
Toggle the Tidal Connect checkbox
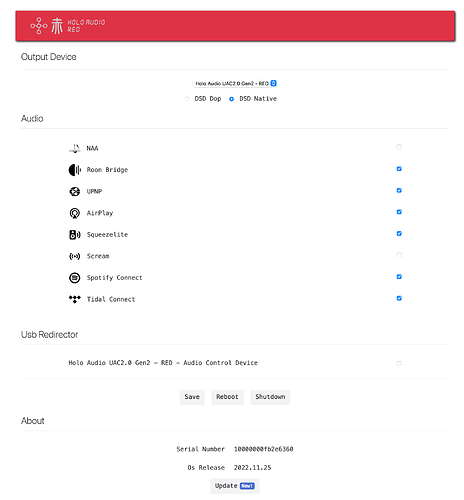tap(399, 298)
